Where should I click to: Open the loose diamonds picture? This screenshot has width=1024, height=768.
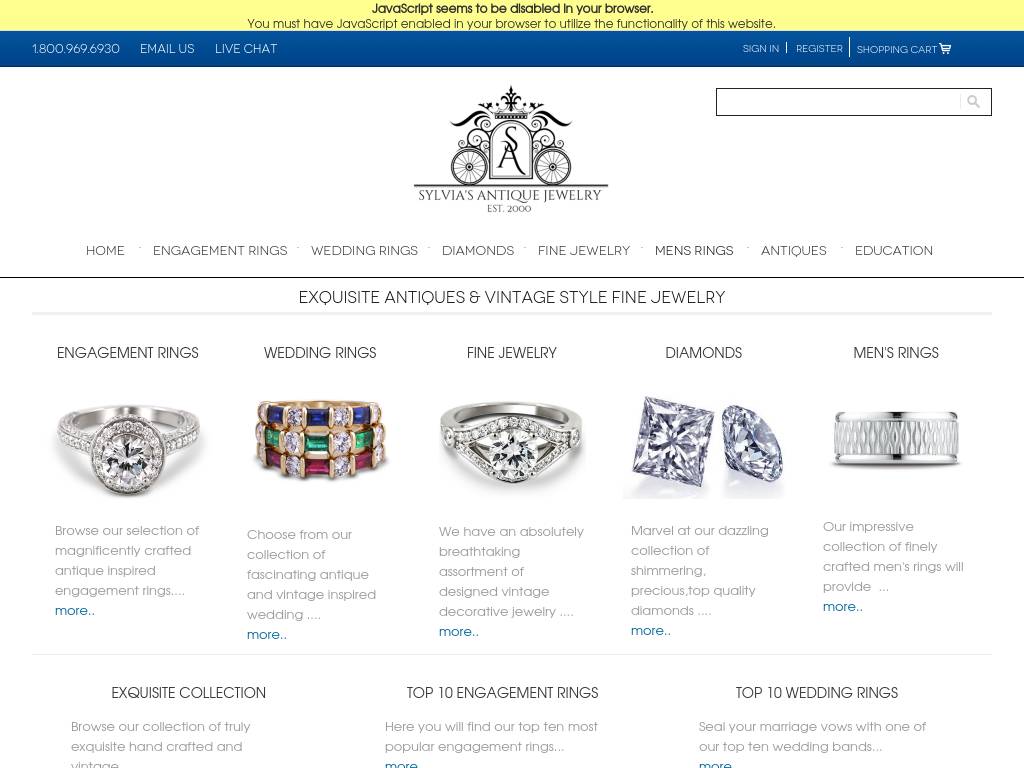coord(704,446)
